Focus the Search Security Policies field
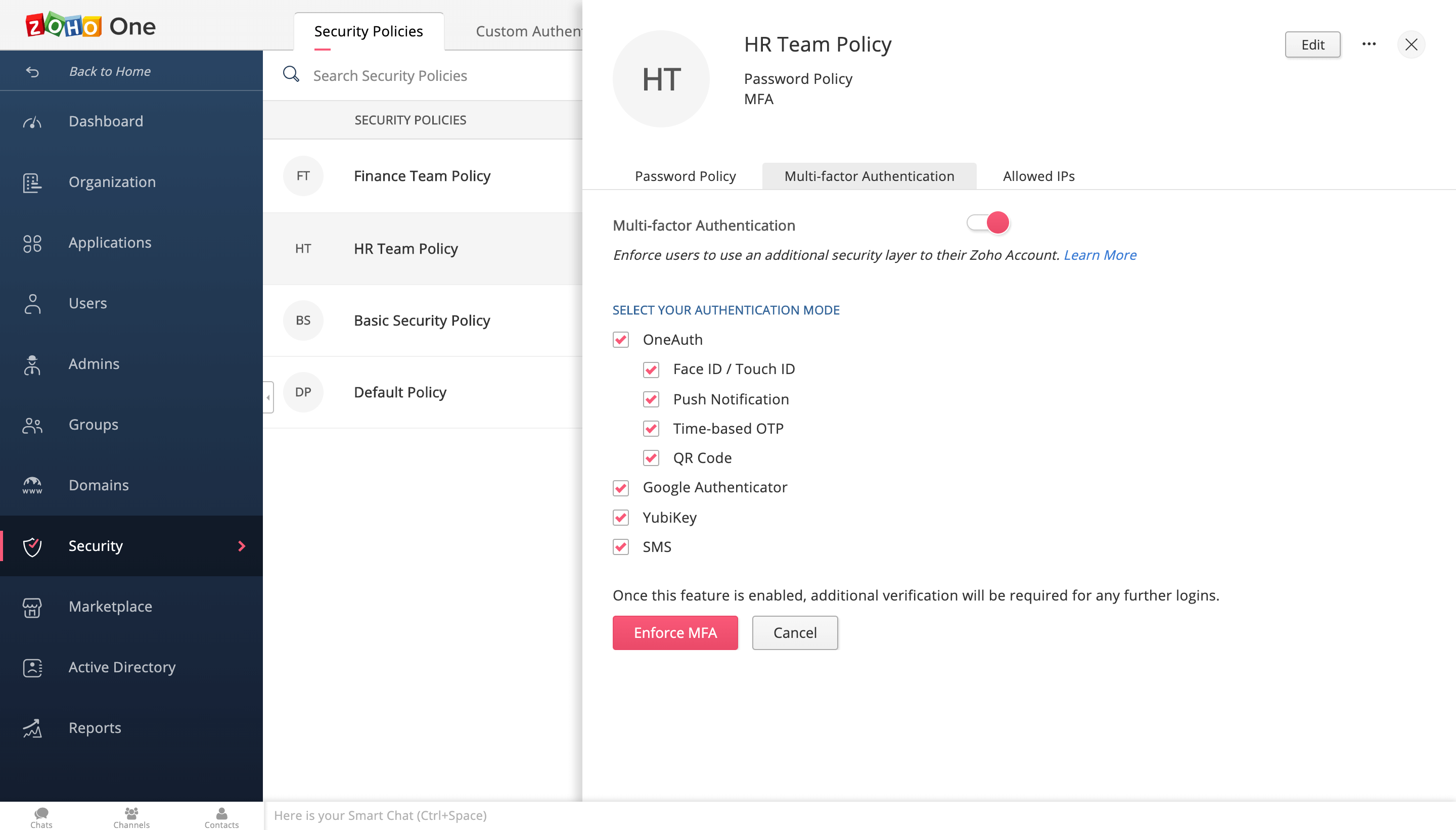This screenshot has height=830, width=1456. [390, 75]
